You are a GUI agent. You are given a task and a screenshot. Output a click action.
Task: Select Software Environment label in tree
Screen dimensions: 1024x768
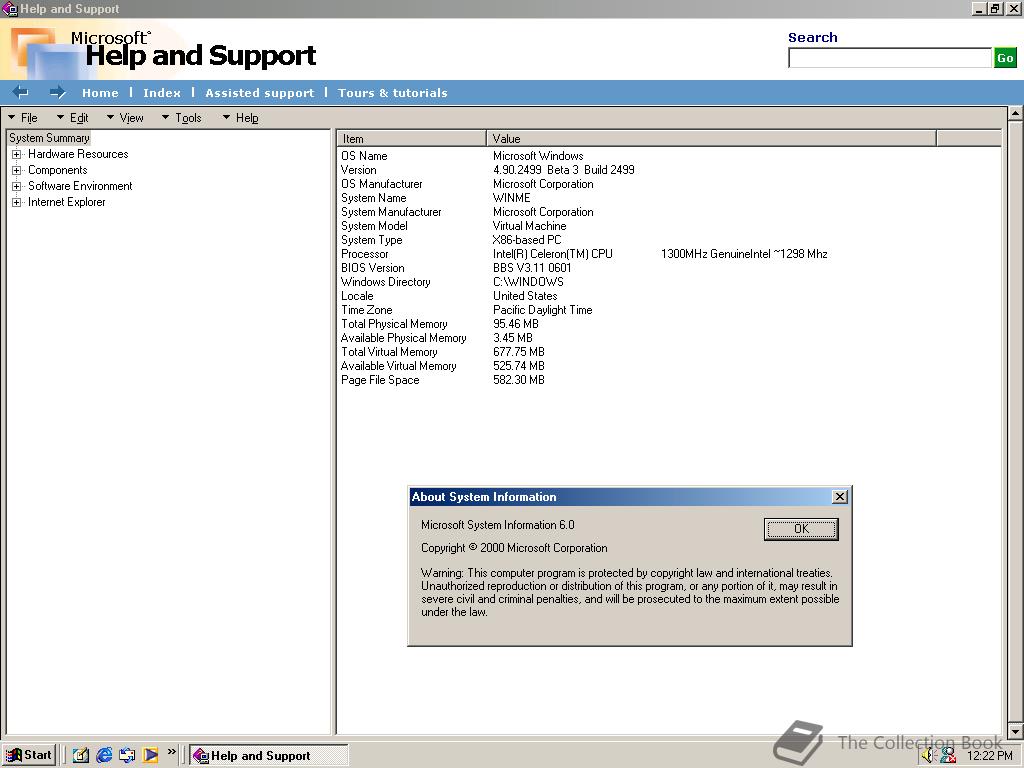tap(80, 186)
